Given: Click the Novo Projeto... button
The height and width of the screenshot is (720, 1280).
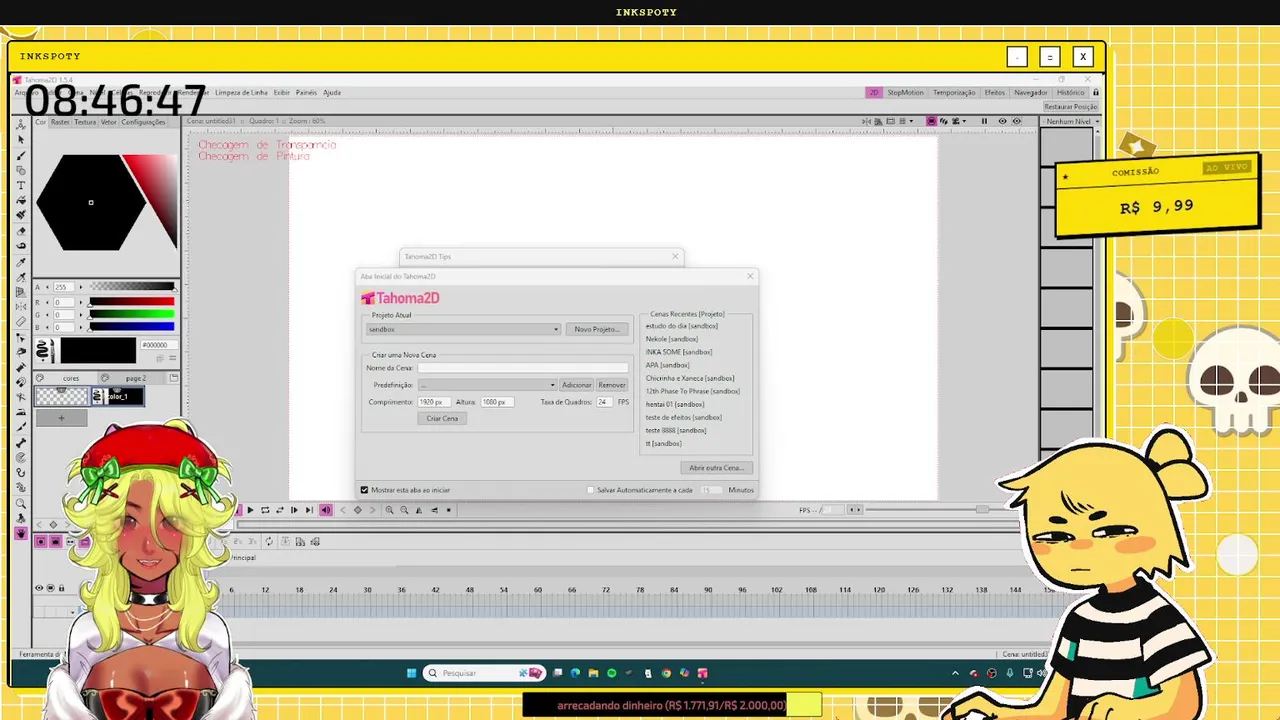Looking at the screenshot, I should tap(597, 329).
